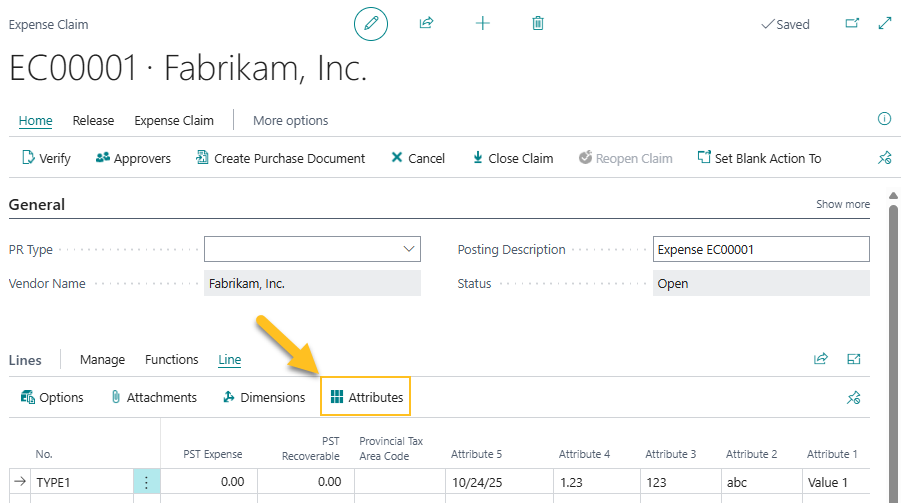Open row menu for TYPE1 line
The image size is (912, 503).
coord(146,482)
